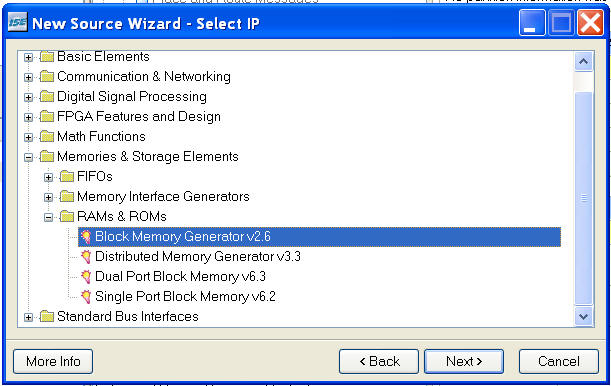Click the RAMs & ROMs folder icon
Viewport: 611px width, 386px height.
tap(67, 216)
